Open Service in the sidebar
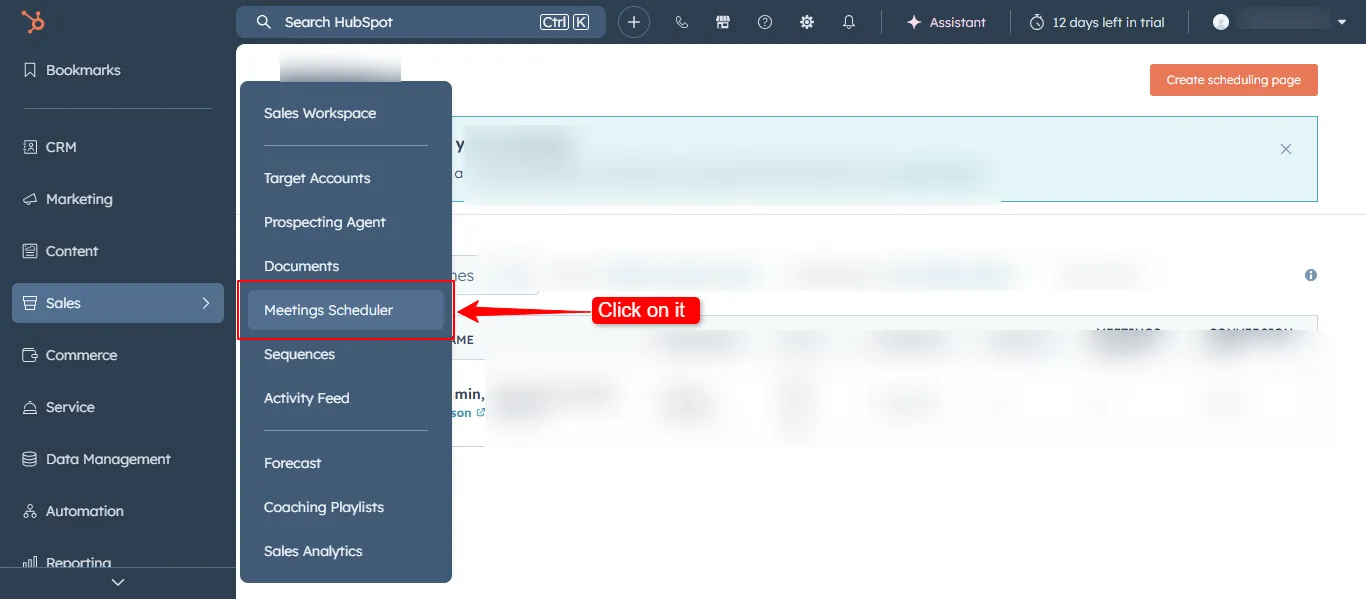 coord(118,407)
